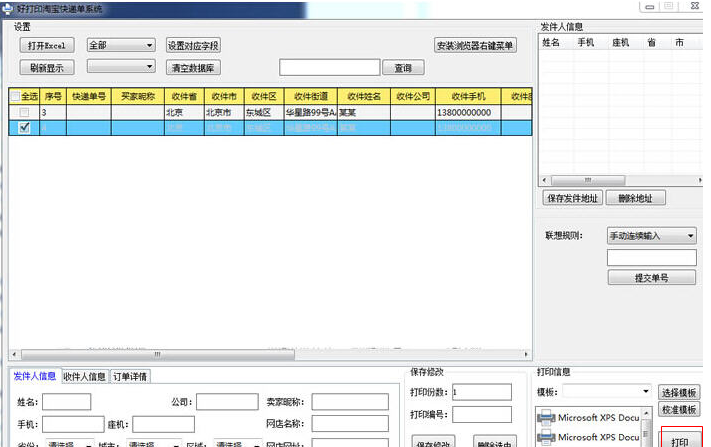The width and height of the screenshot is (711, 447).
Task: Click the 买家昵称 column header
Action: pos(138,97)
